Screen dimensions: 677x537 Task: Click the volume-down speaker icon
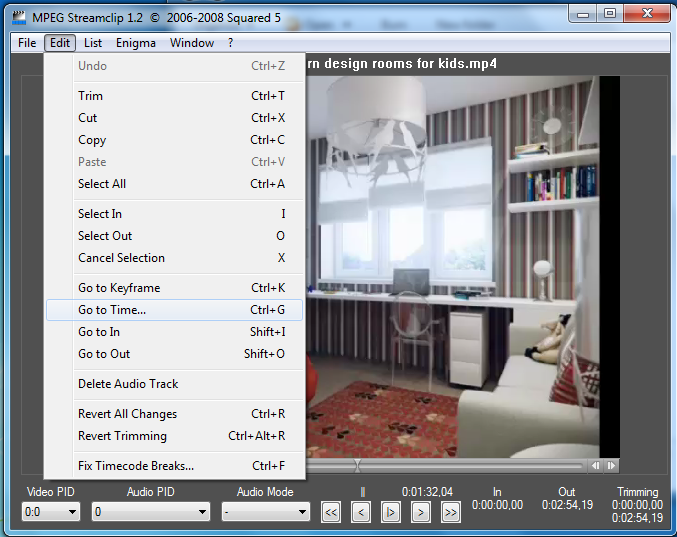(x=595, y=465)
